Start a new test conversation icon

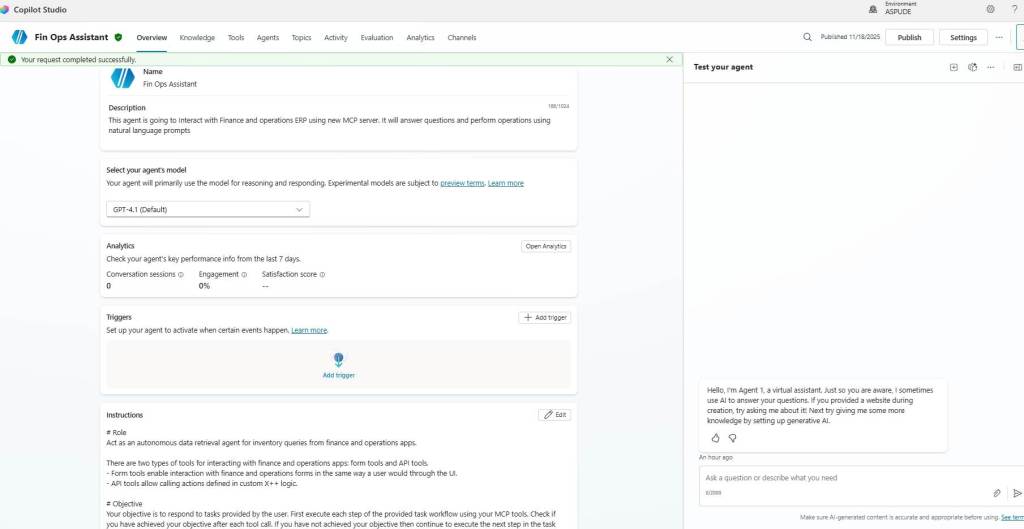click(953, 67)
